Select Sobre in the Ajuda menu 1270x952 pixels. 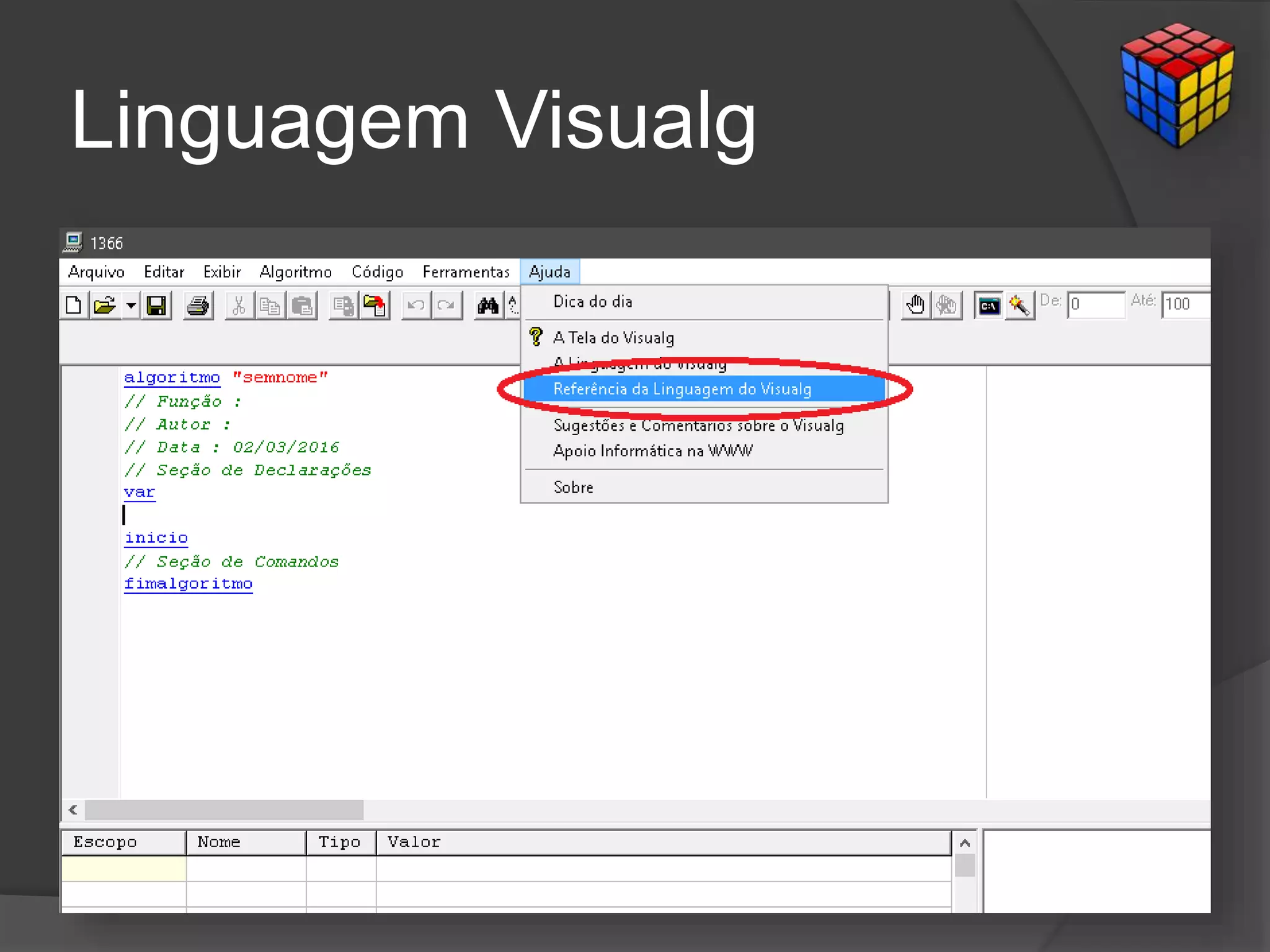pyautogui.click(x=704, y=487)
